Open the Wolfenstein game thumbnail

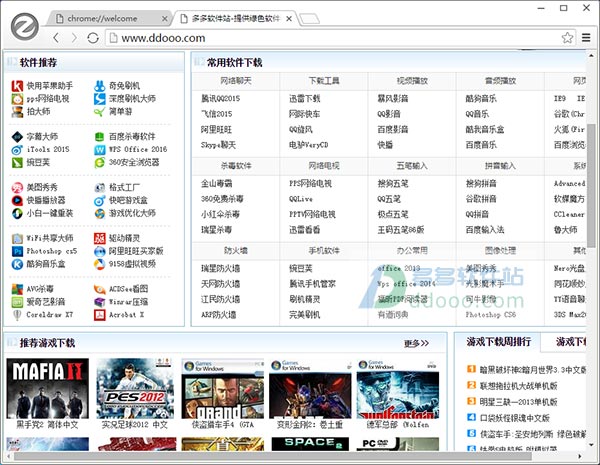(x=398, y=389)
